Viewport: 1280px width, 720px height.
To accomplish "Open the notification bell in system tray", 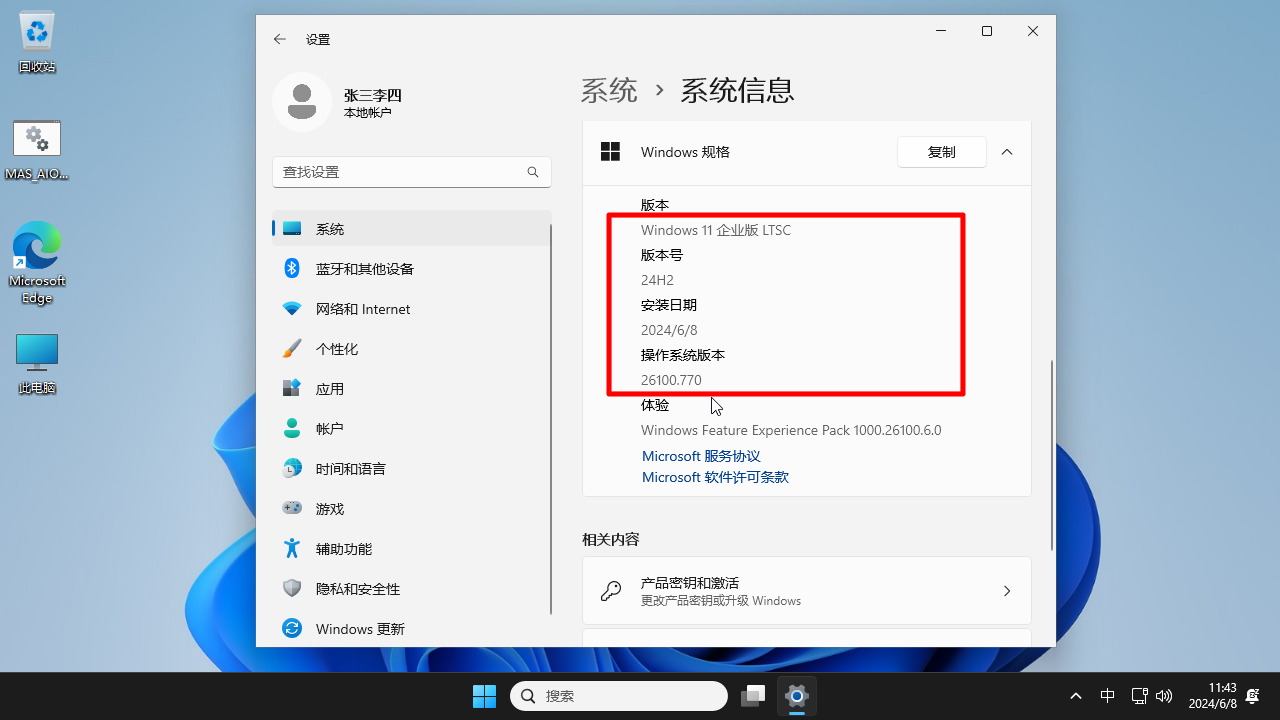I will pos(1252,696).
